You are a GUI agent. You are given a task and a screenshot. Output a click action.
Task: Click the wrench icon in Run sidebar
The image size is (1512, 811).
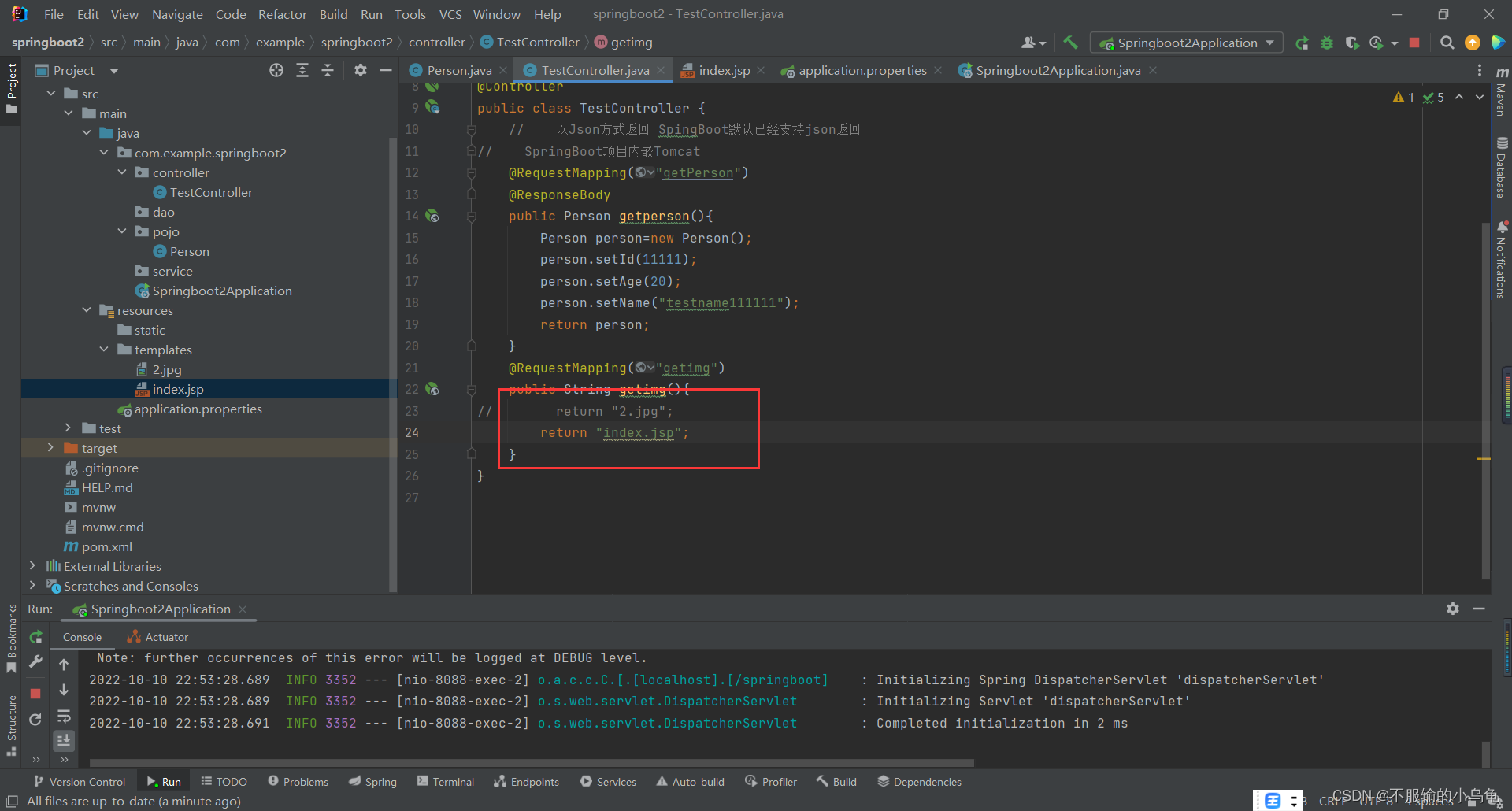35,662
